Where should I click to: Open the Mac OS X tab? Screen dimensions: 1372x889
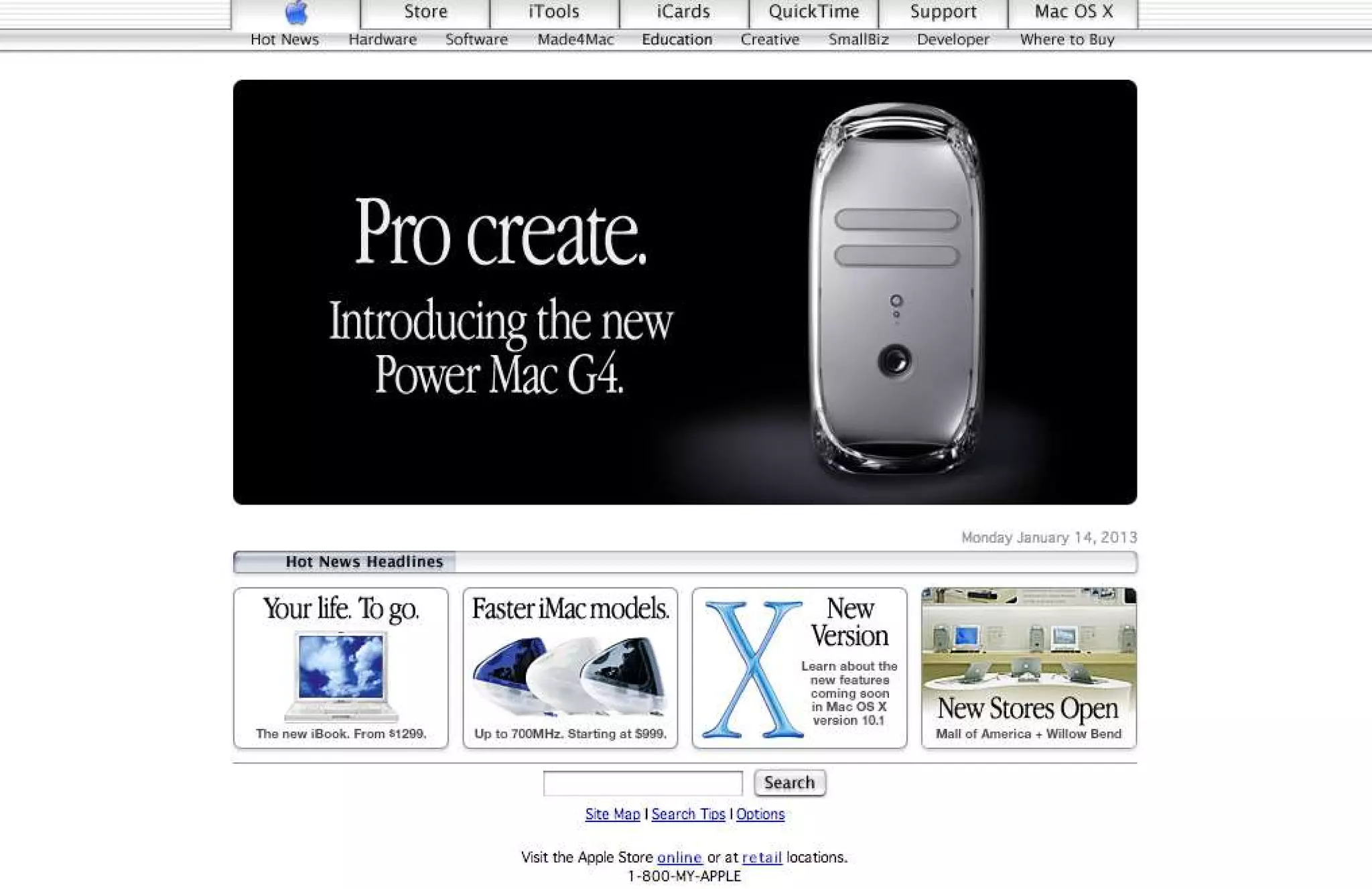tap(1073, 13)
